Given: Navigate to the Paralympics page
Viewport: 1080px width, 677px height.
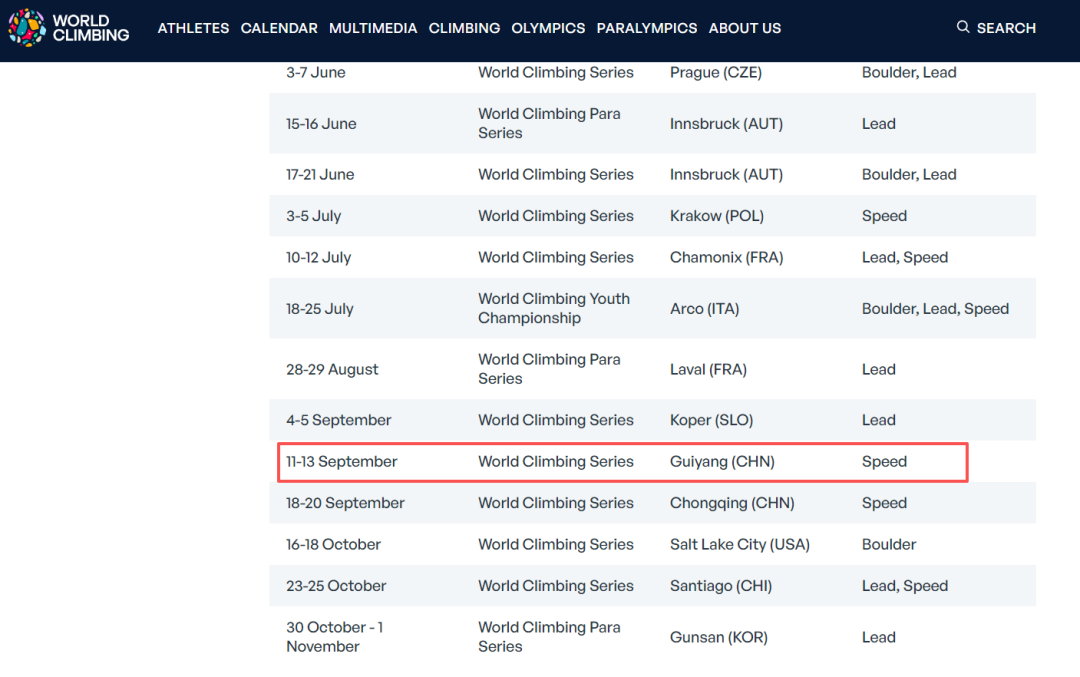Looking at the screenshot, I should pyautogui.click(x=647, y=28).
